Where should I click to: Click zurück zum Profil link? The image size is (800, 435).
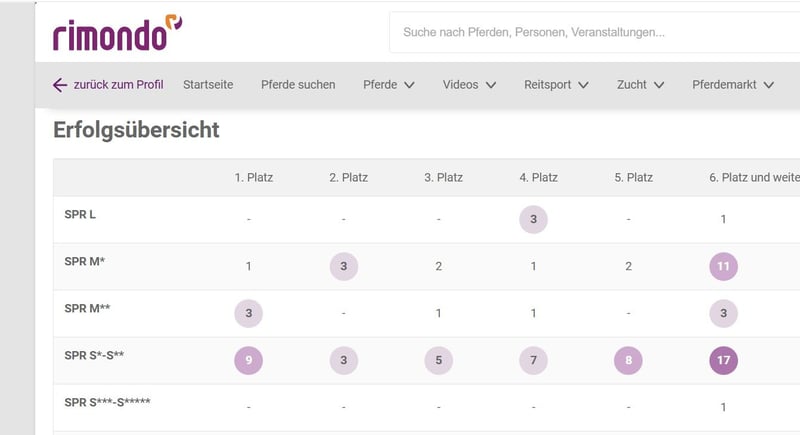click(x=118, y=85)
